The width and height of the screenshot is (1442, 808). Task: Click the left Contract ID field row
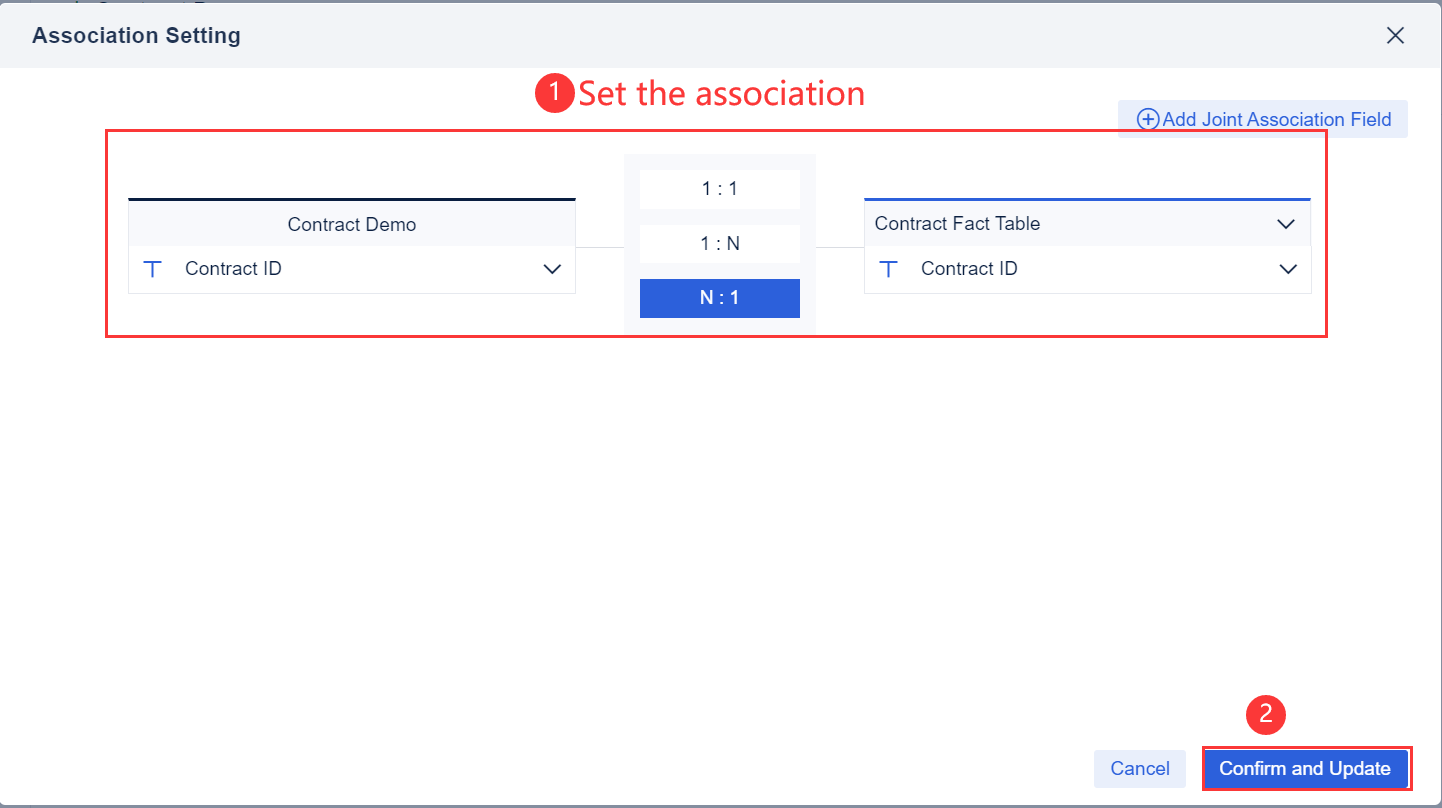[300, 269]
